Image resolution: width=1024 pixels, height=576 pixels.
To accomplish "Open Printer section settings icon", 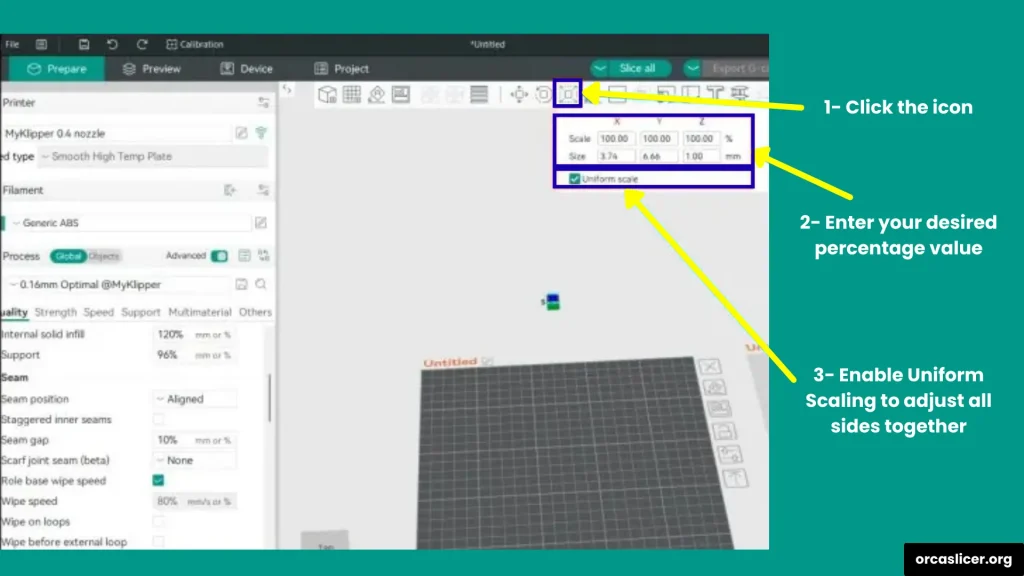I will click(263, 103).
